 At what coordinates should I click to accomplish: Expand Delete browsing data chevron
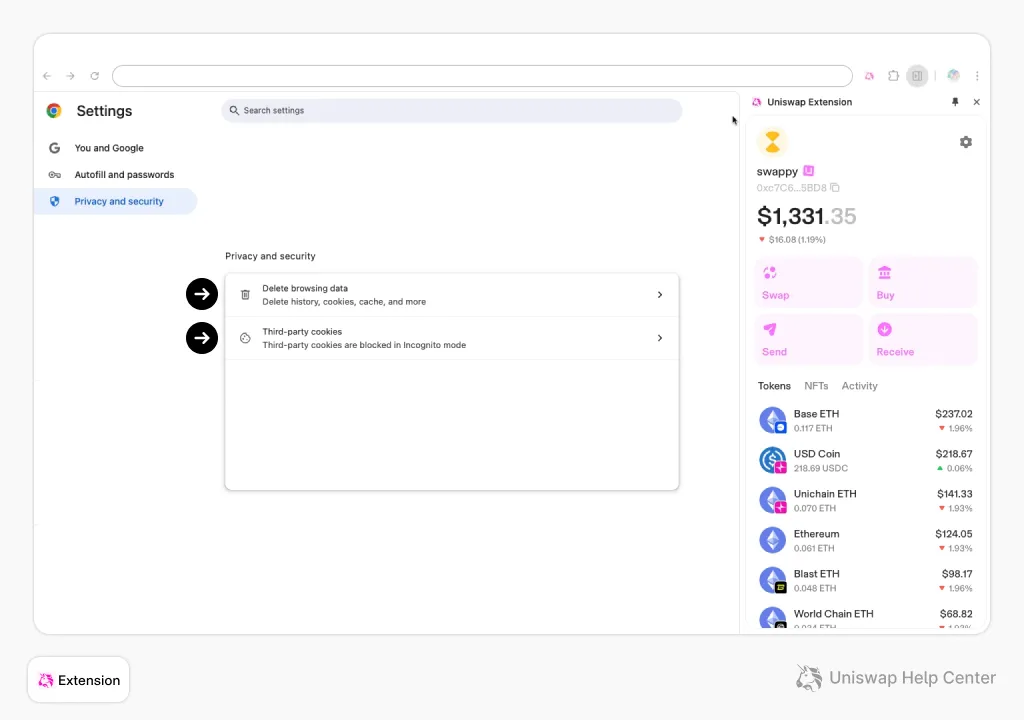[x=660, y=295]
